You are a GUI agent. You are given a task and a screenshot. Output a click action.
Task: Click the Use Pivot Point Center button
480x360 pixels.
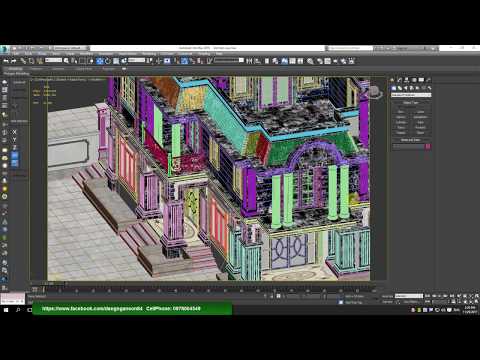tap(149, 61)
